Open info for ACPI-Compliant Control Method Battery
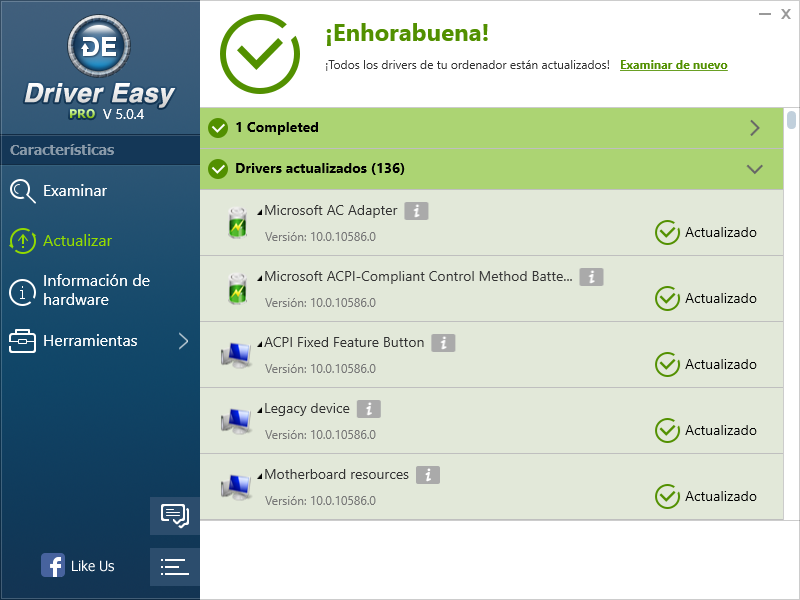 click(591, 277)
